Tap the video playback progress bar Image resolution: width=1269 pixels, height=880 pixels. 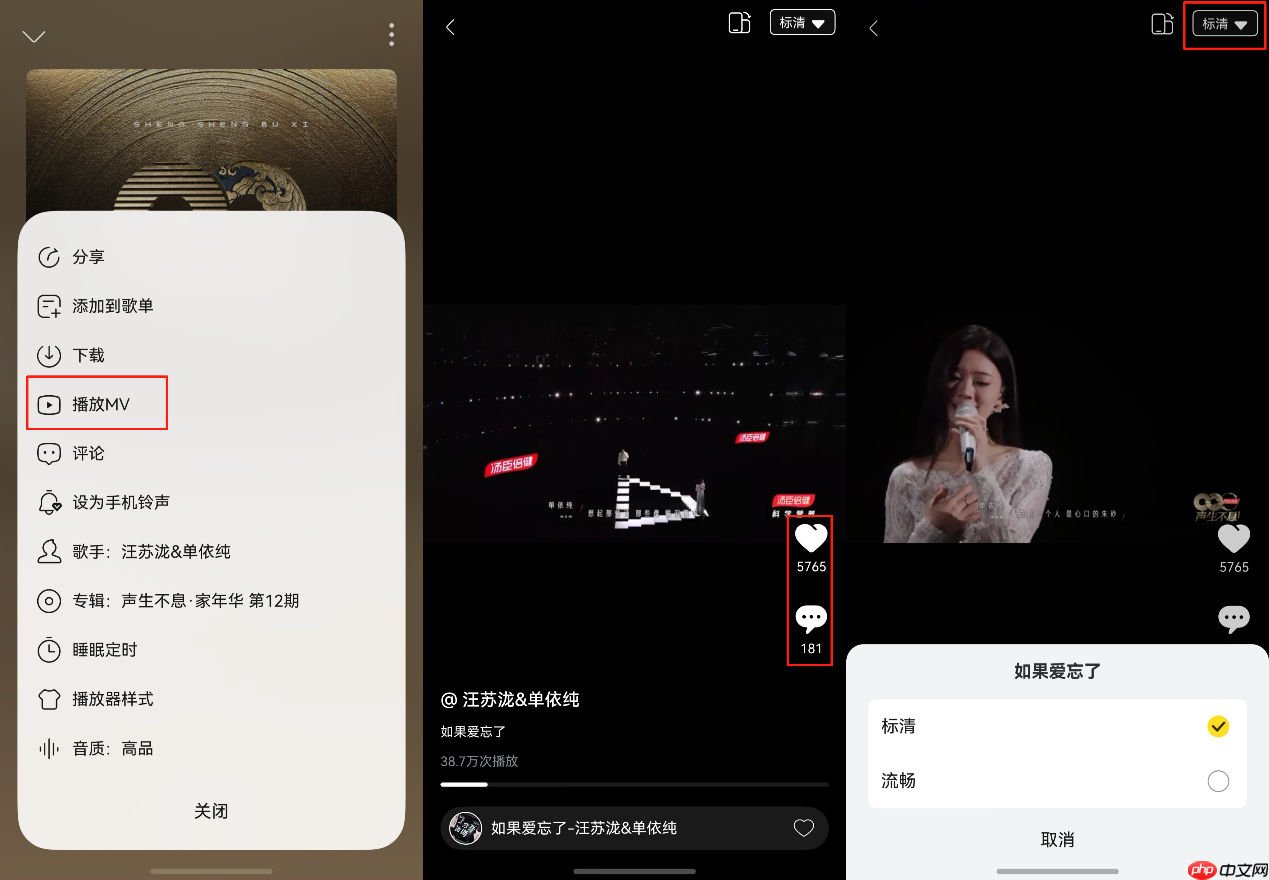point(635,784)
